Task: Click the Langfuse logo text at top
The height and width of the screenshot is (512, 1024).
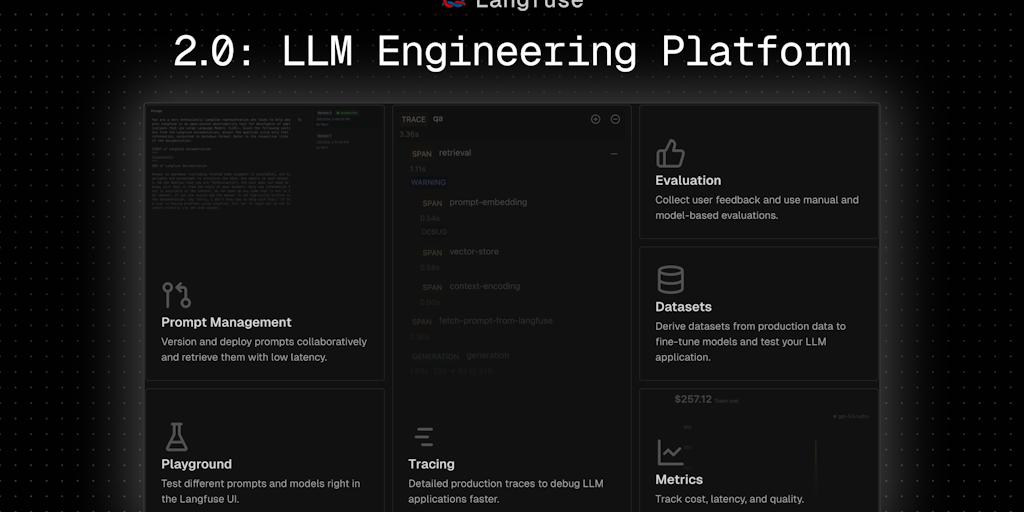Action: 529,4
